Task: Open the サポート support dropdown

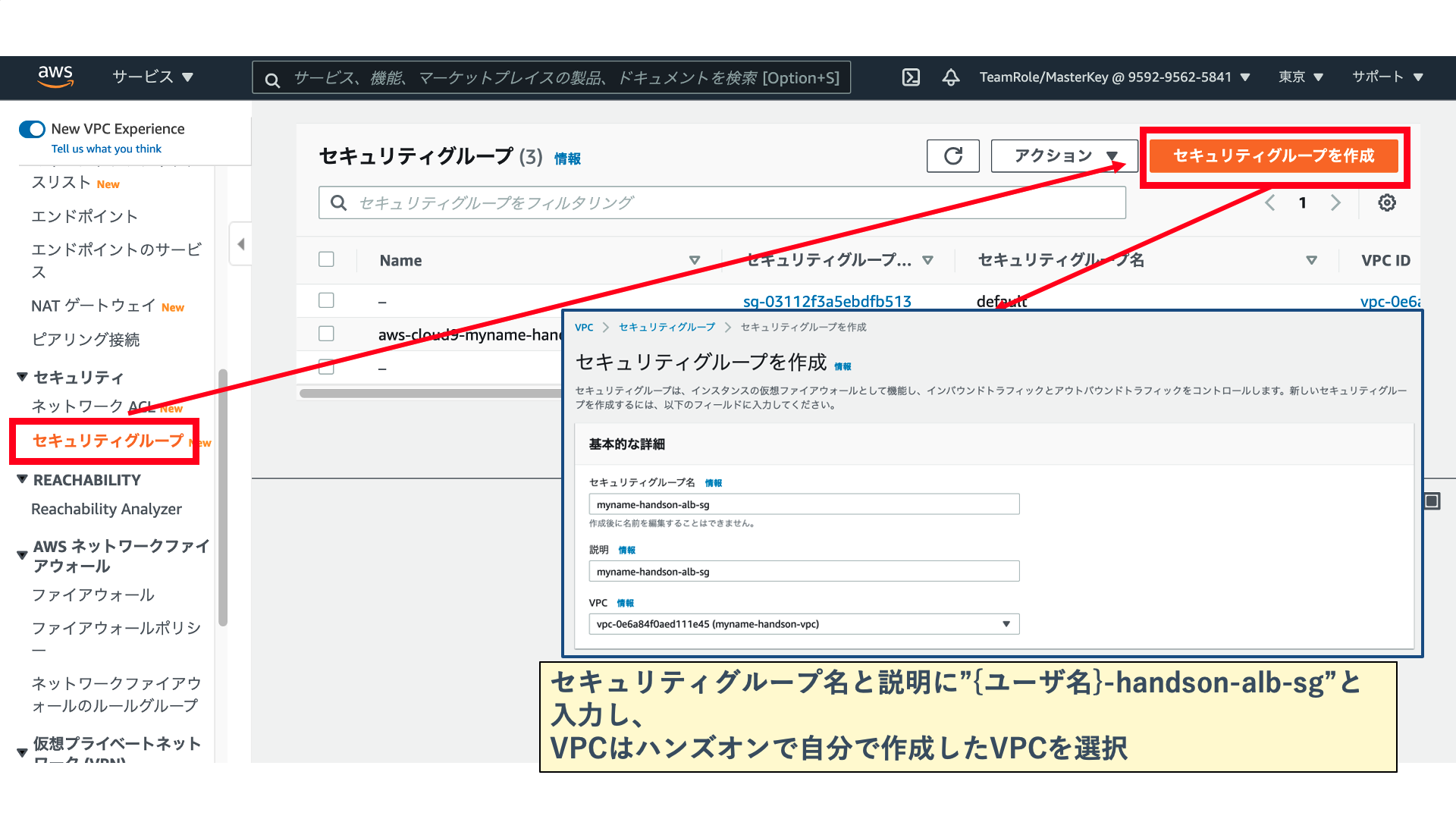Action: [1388, 77]
